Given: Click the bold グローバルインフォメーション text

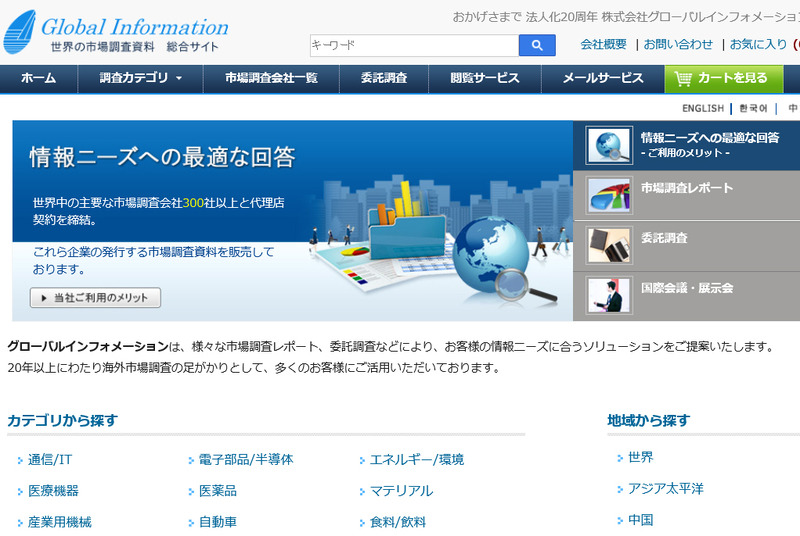Looking at the screenshot, I should (x=88, y=347).
